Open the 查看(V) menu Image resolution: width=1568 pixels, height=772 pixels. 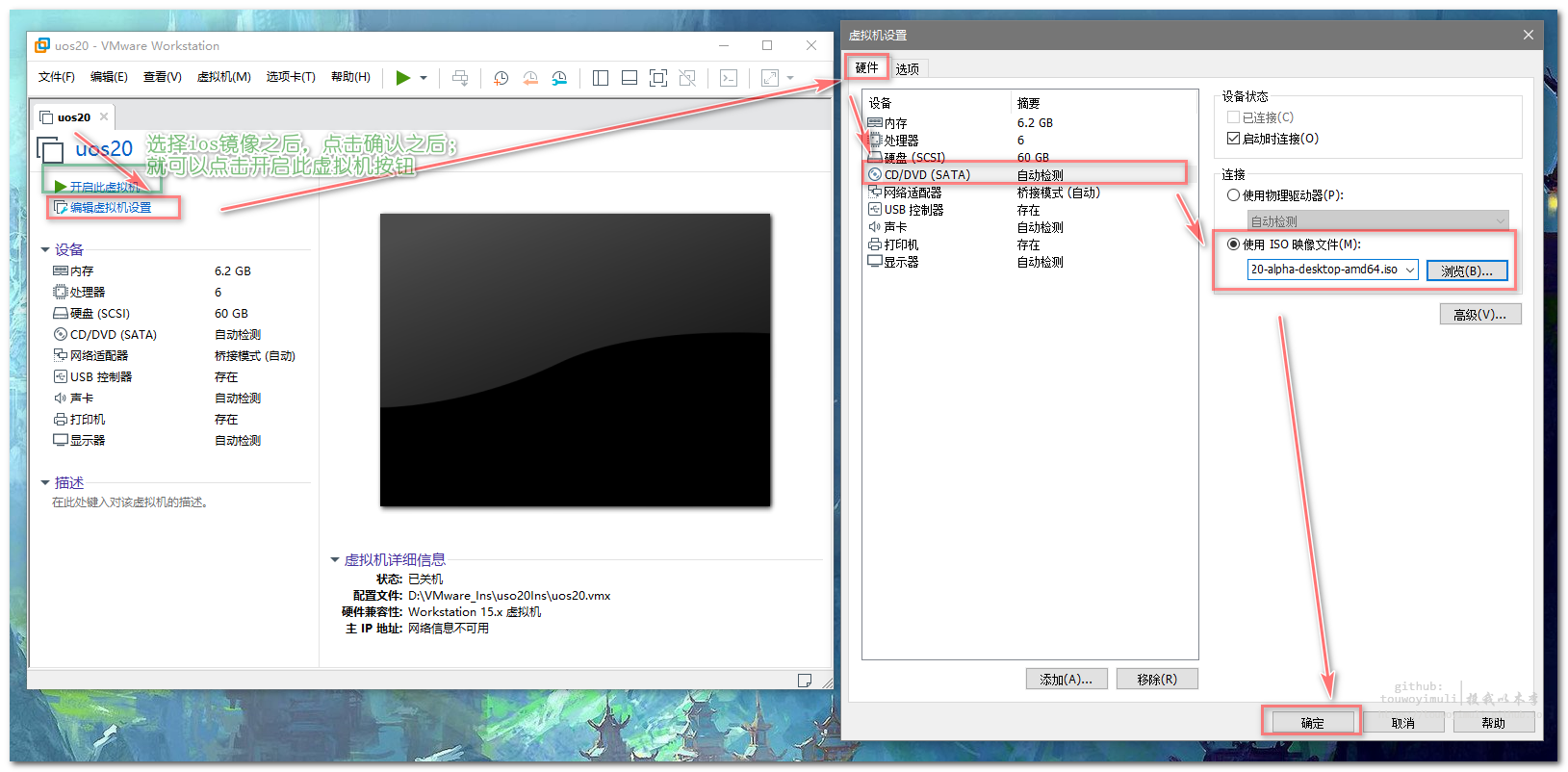(163, 77)
